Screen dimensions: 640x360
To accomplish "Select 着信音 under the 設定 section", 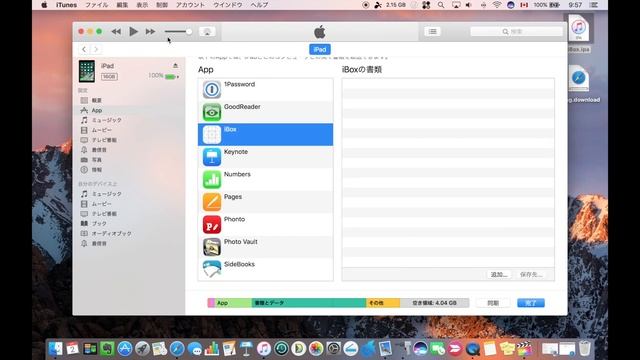I will 99,150.
